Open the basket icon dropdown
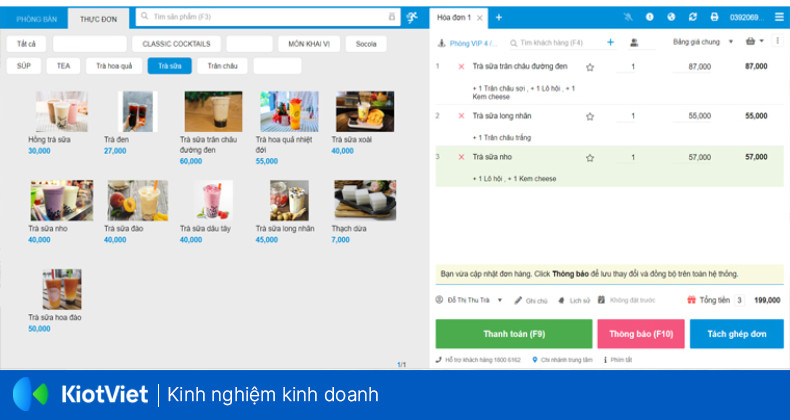 pos(754,41)
